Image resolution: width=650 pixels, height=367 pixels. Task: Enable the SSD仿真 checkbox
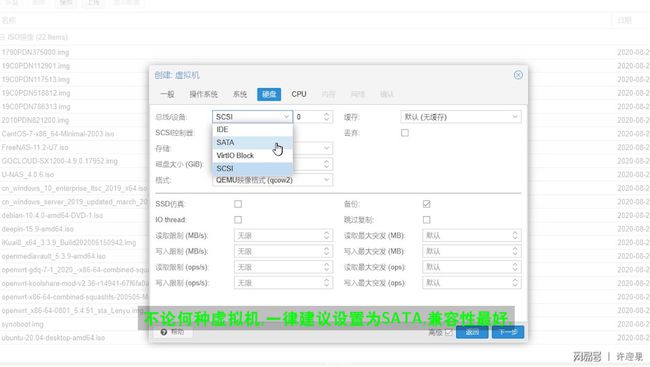click(238, 204)
